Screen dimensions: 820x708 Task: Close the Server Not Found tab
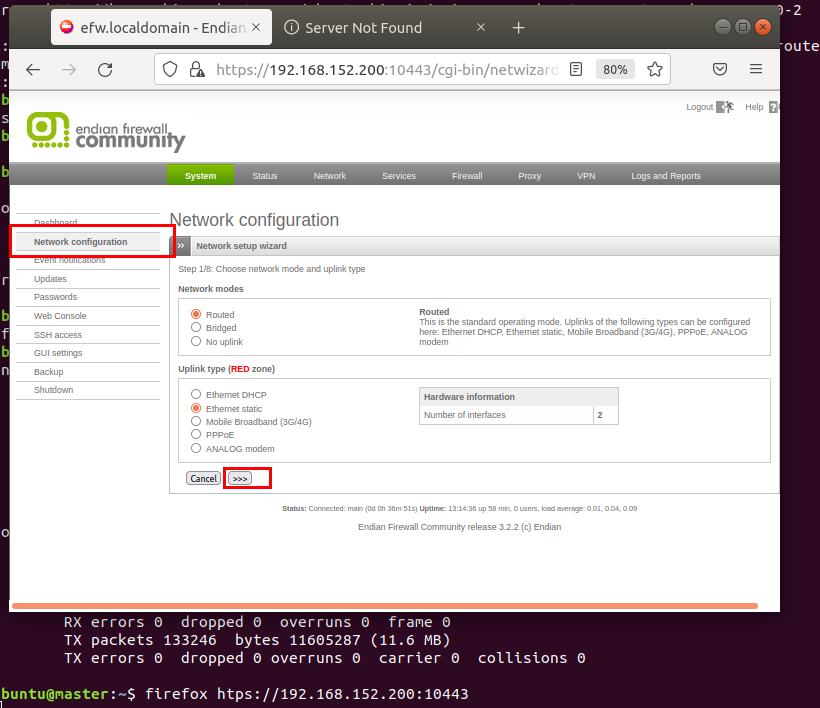(x=481, y=27)
